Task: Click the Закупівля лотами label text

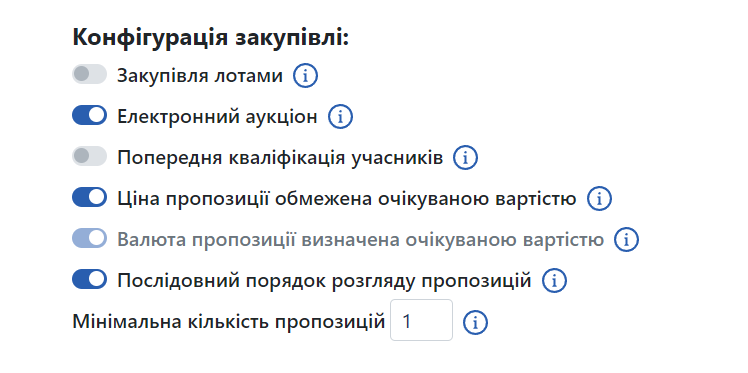Action: click(200, 76)
